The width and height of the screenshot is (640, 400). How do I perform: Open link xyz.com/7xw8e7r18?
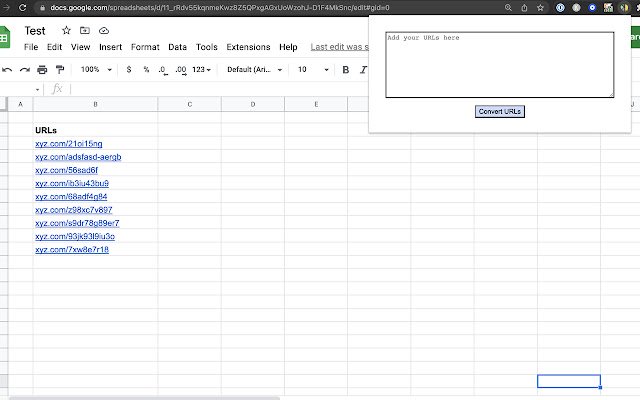pyautogui.click(x=72, y=250)
